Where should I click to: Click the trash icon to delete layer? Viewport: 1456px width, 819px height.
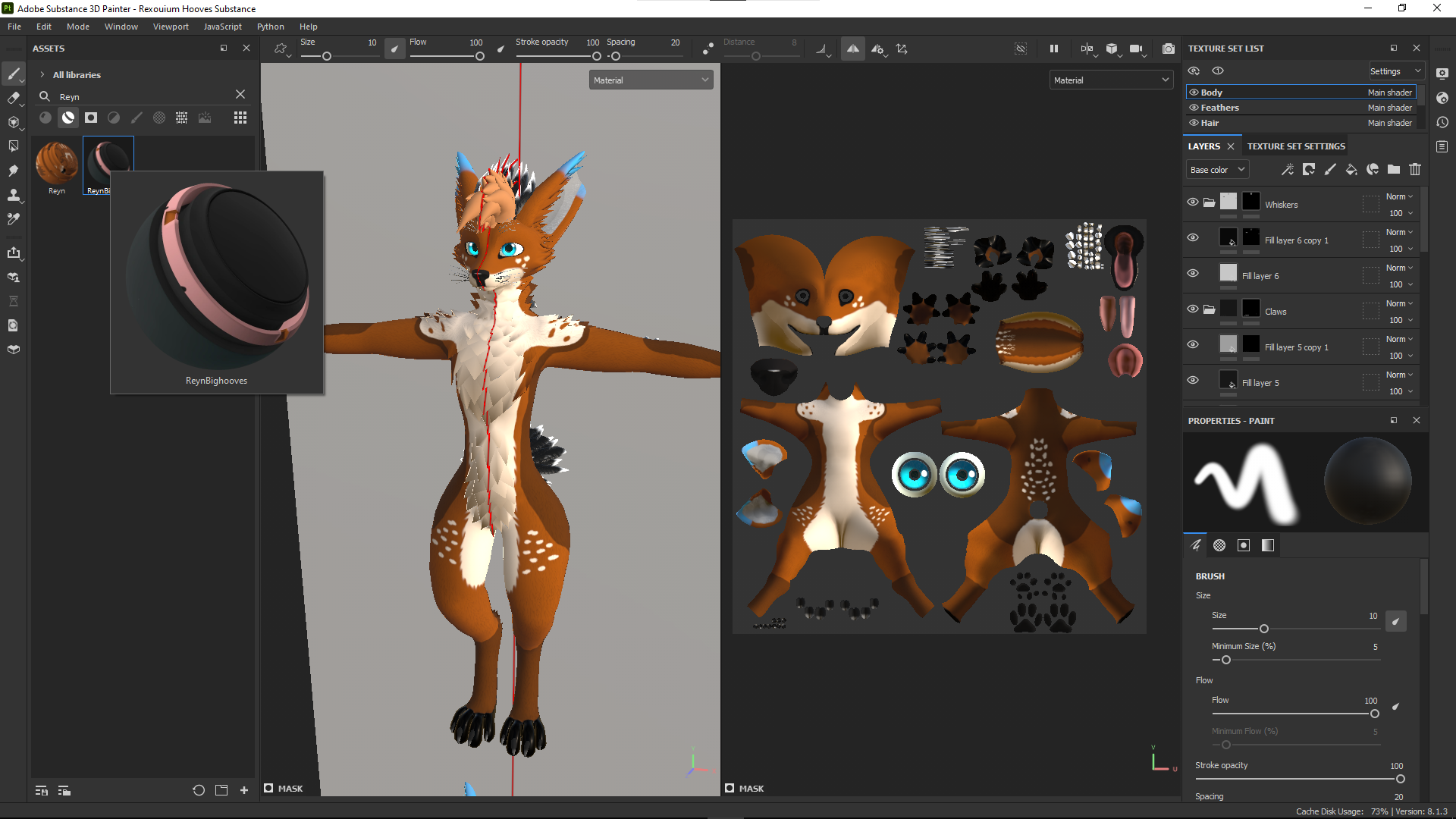(1415, 170)
